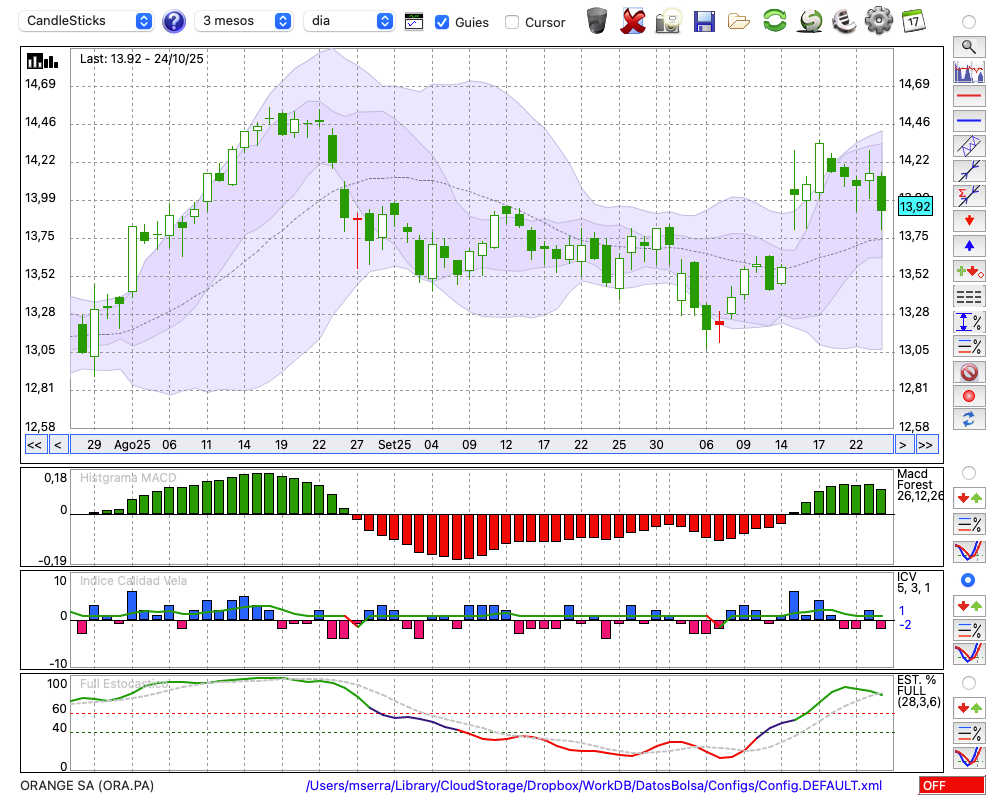Click the calendar icon showing 17
Screen dimensions: 1000x800
pos(912,20)
